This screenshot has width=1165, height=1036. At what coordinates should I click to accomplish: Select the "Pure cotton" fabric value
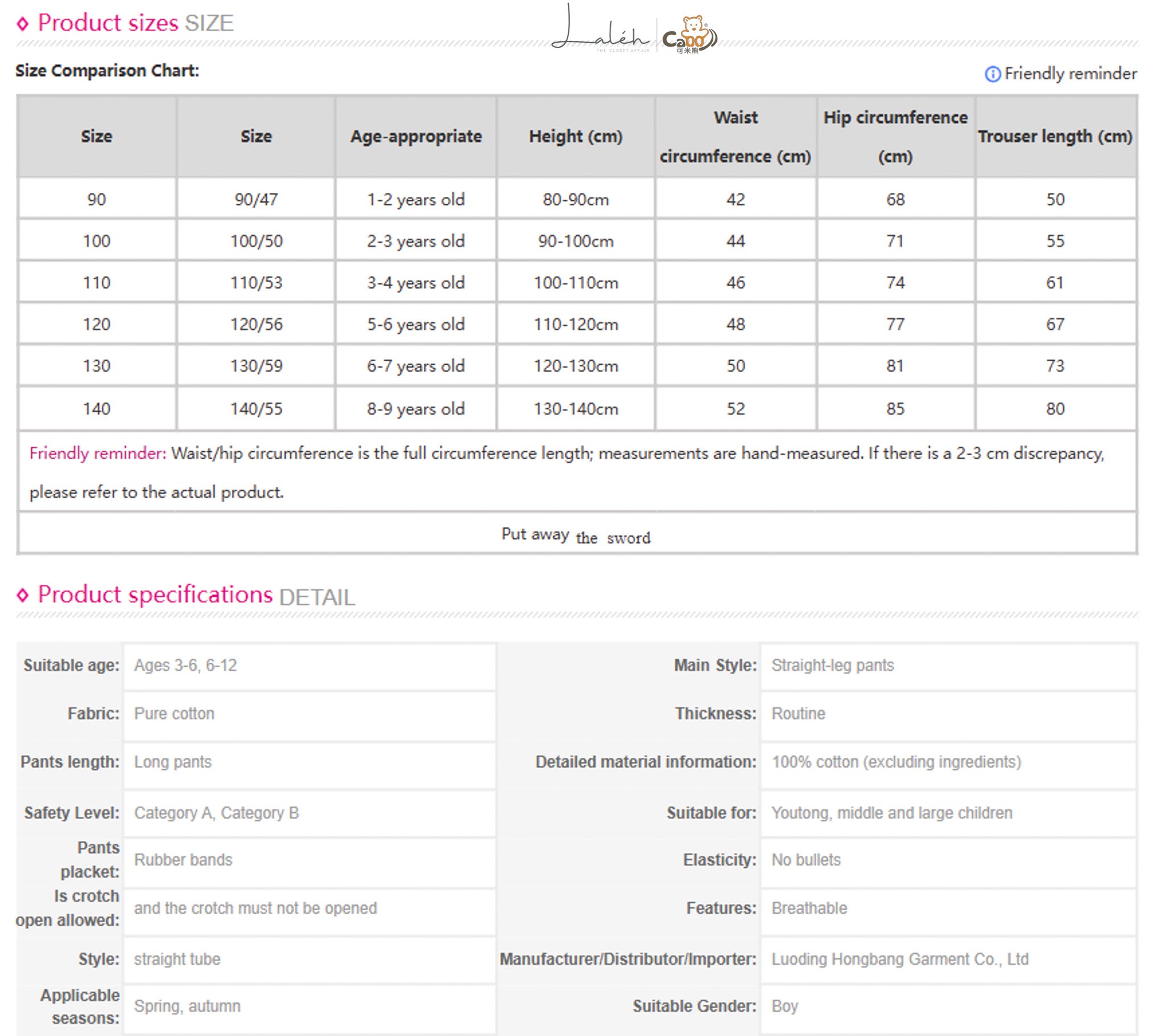point(174,714)
